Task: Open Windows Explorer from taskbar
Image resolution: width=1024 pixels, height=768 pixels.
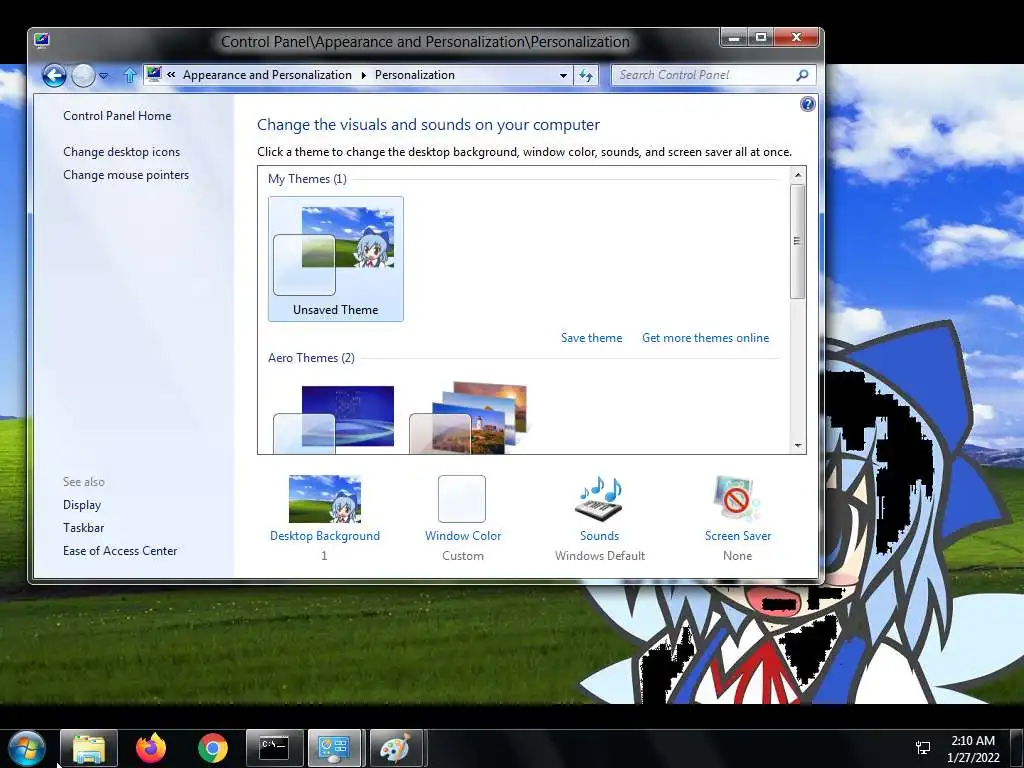Action: point(89,748)
